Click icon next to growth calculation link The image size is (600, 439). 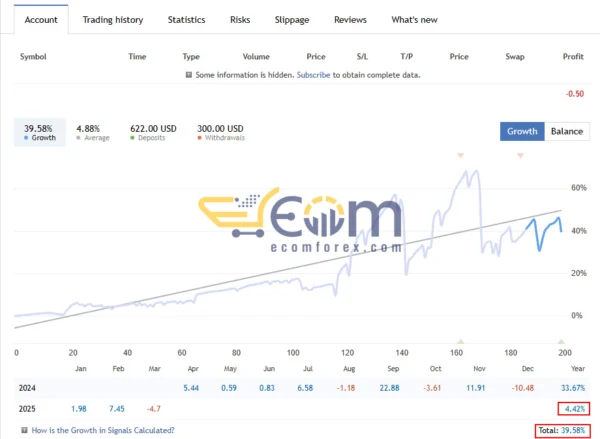[x=24, y=430]
